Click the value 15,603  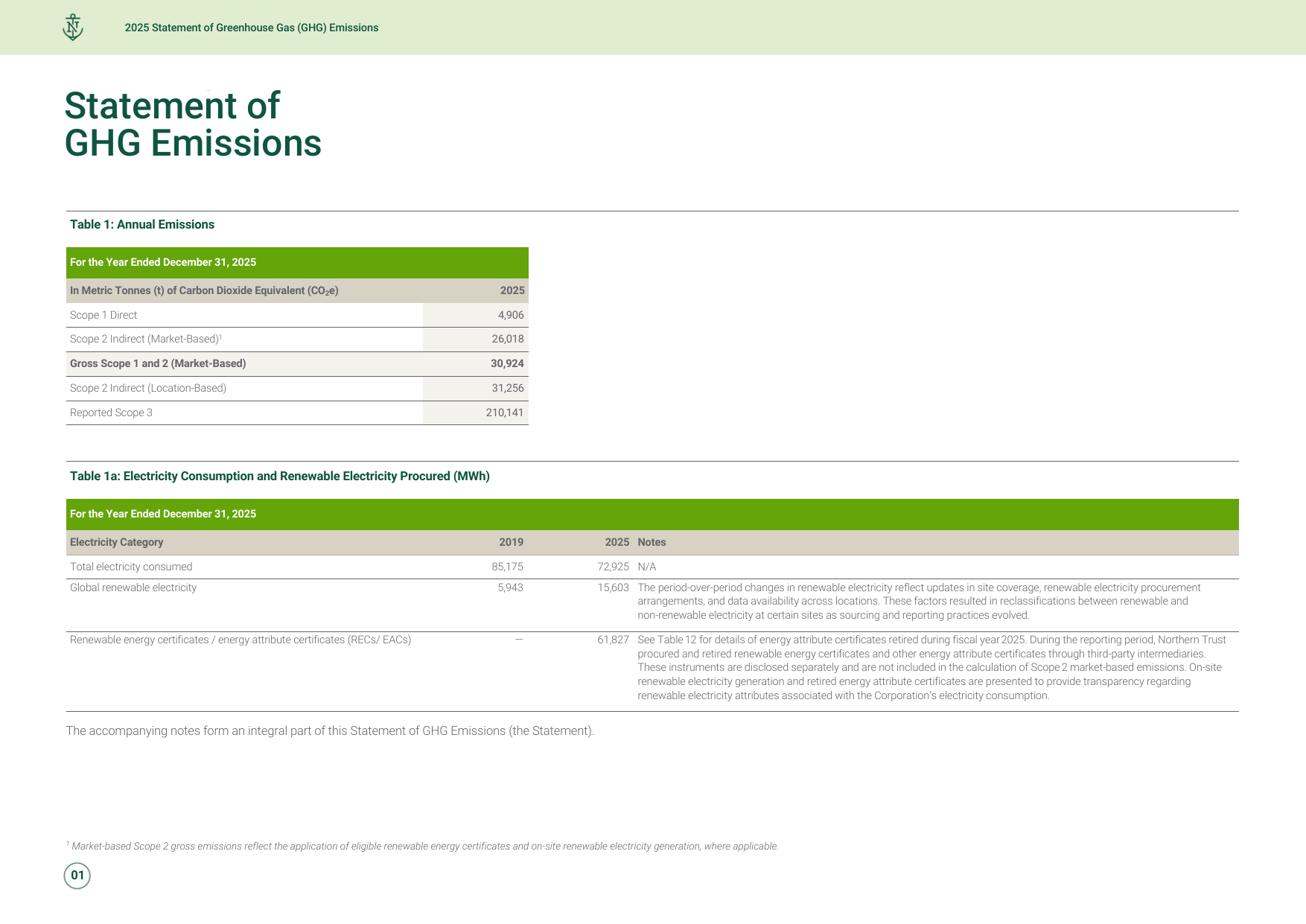613,587
